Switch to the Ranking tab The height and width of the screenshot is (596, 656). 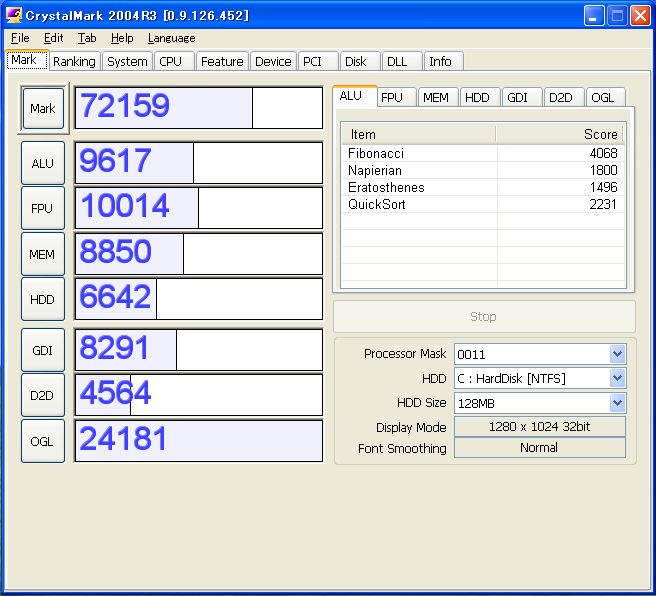74,61
